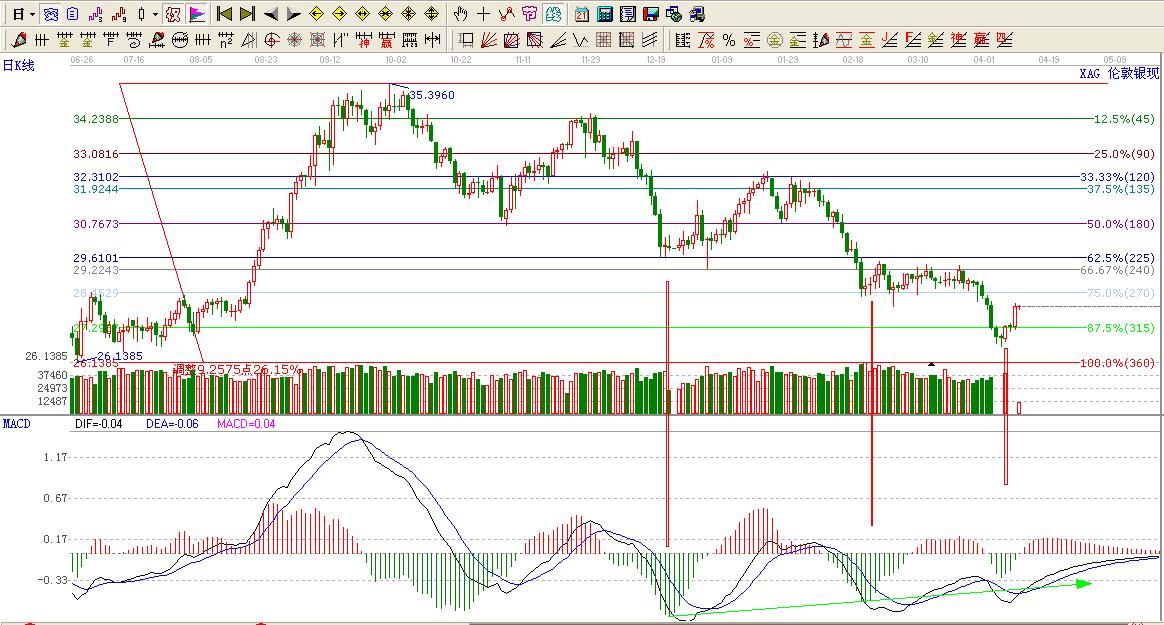Toggle the pink flag toolbar button
The width and height of the screenshot is (1164, 625).
pyautogui.click(x=197, y=14)
